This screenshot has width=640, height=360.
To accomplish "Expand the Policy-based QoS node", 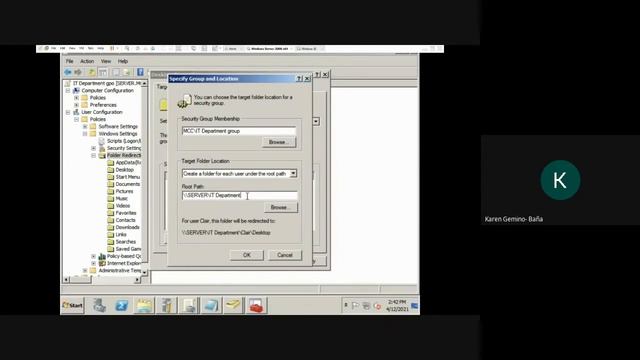I will pyautogui.click(x=93, y=256).
